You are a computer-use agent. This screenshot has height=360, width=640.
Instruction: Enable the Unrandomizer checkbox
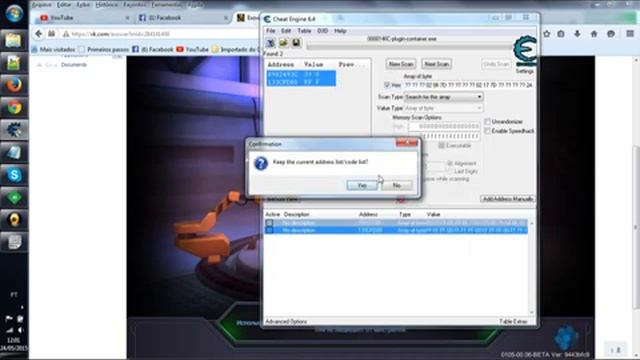pos(487,122)
